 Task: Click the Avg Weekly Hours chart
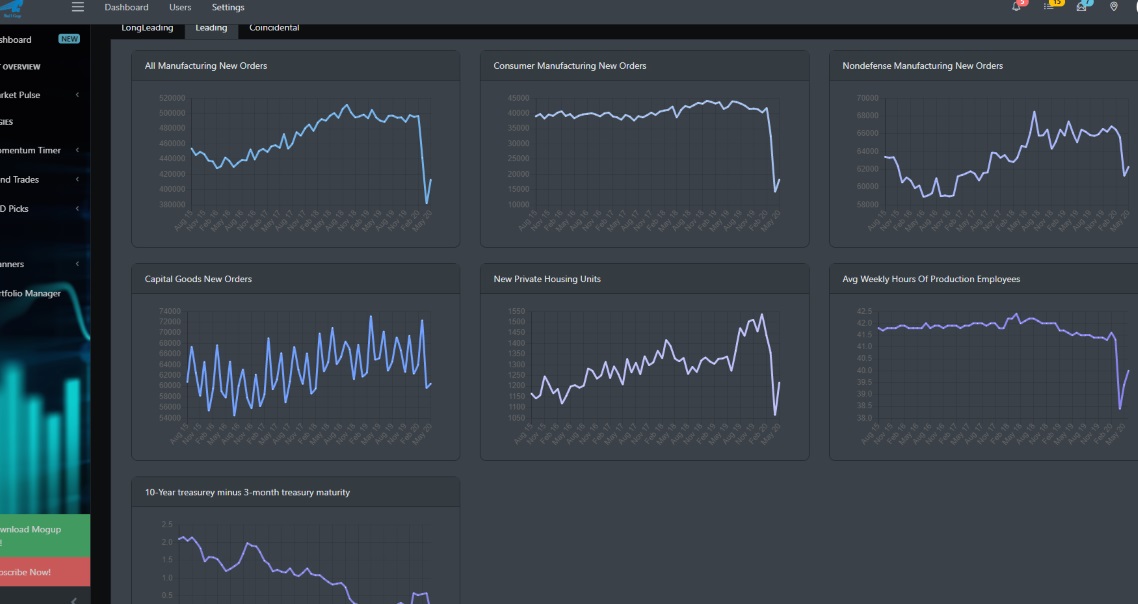coord(987,376)
